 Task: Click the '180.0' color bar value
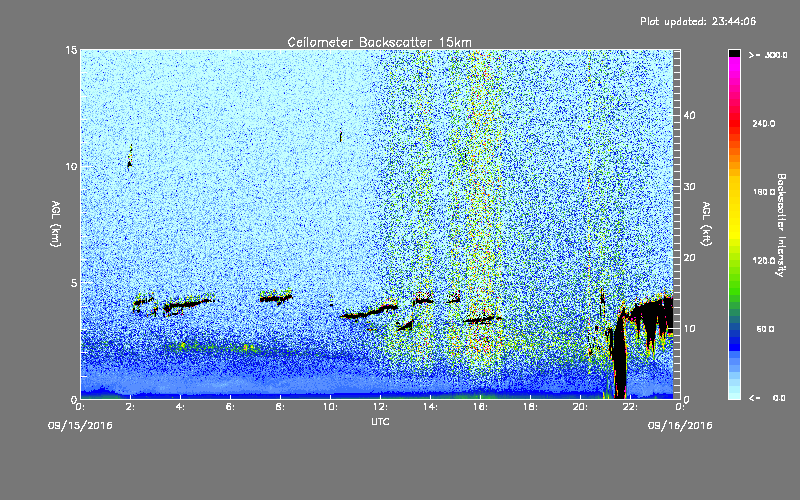[x=764, y=192]
